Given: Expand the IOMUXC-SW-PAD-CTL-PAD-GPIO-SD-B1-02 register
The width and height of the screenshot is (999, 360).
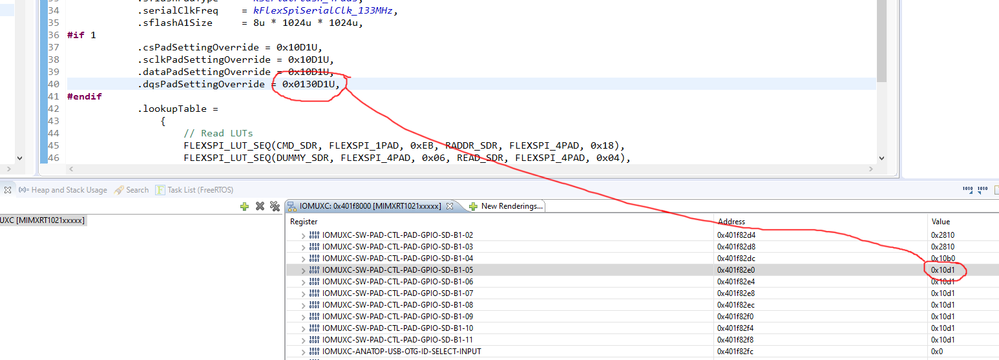Looking at the screenshot, I should 303,235.
